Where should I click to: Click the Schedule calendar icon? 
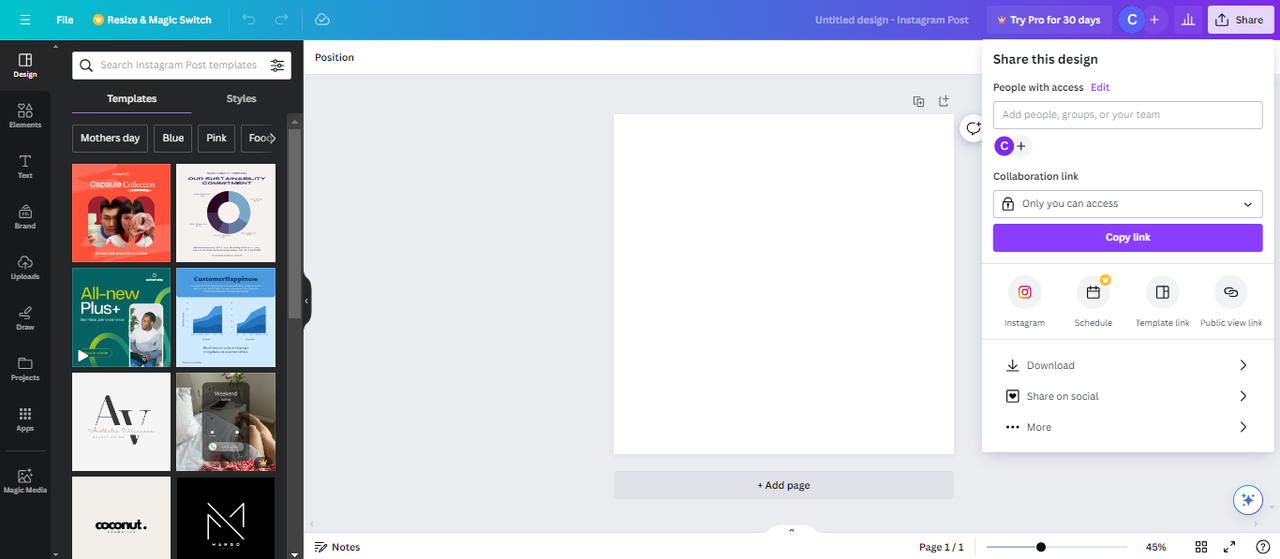point(1093,292)
